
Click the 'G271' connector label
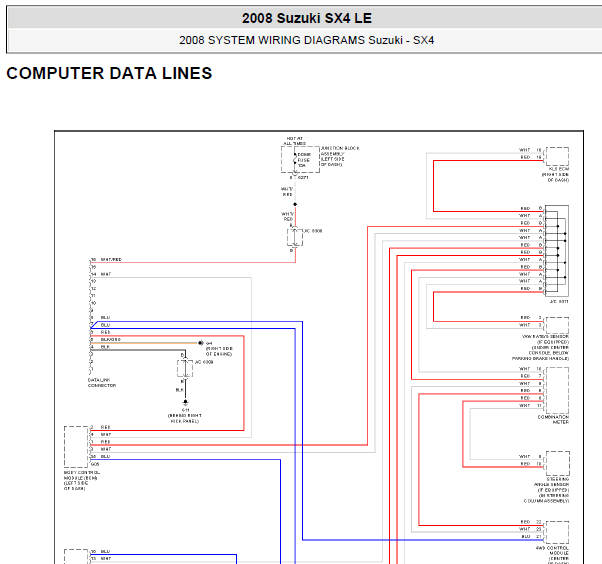pyautogui.click(x=303, y=177)
